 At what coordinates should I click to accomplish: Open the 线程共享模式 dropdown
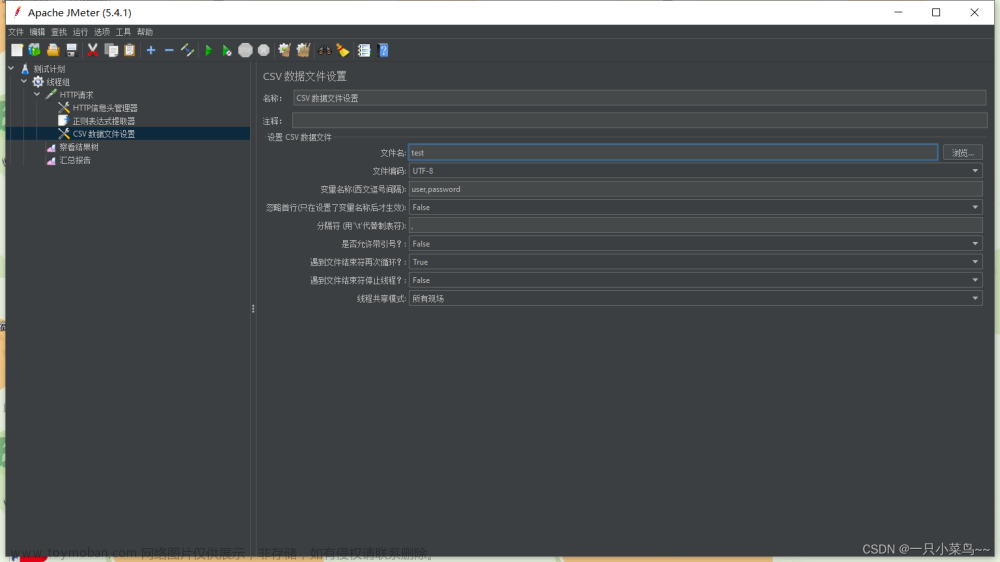click(x=695, y=299)
